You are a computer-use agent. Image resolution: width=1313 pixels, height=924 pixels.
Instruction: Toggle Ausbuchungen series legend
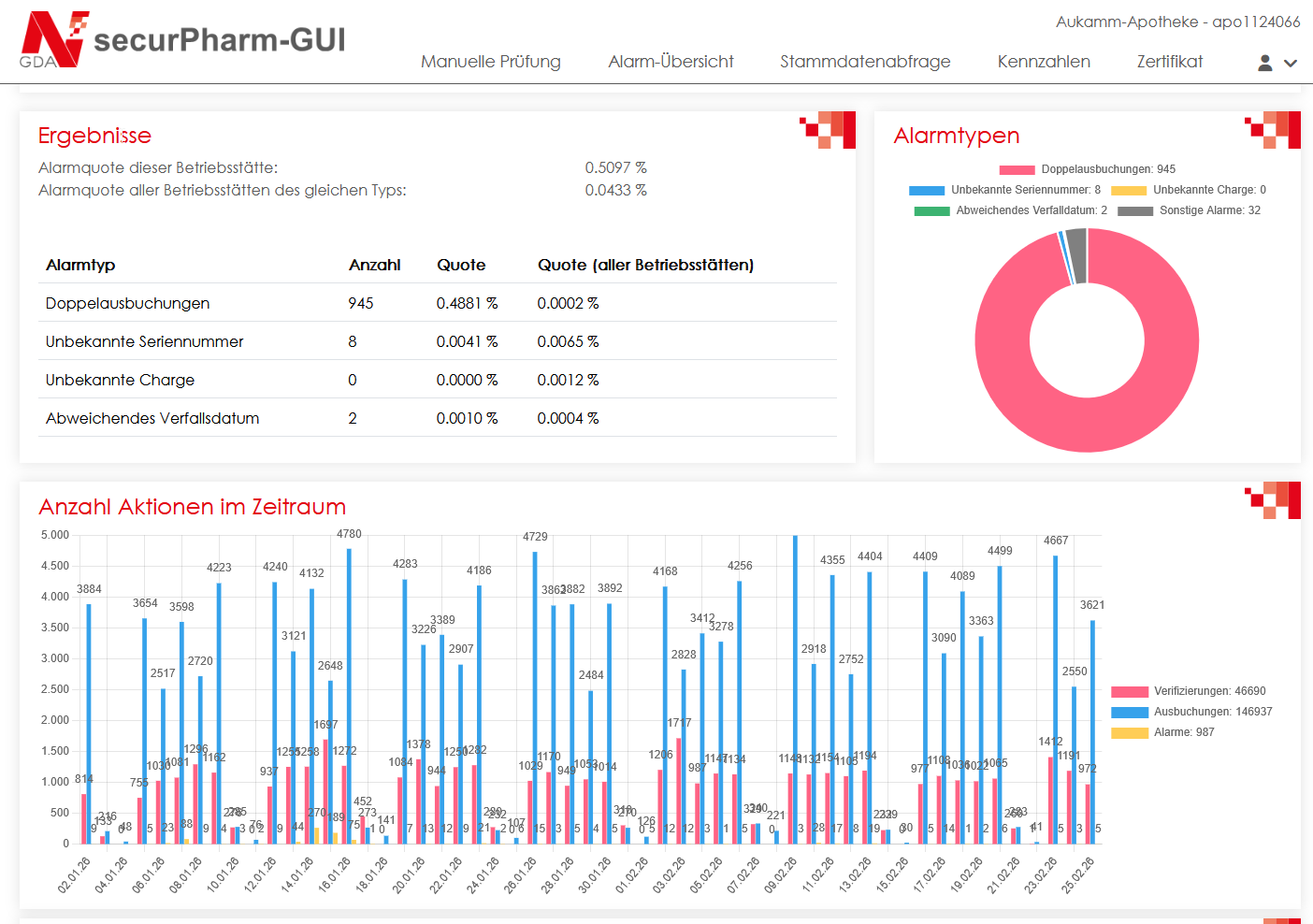pyautogui.click(x=1191, y=712)
